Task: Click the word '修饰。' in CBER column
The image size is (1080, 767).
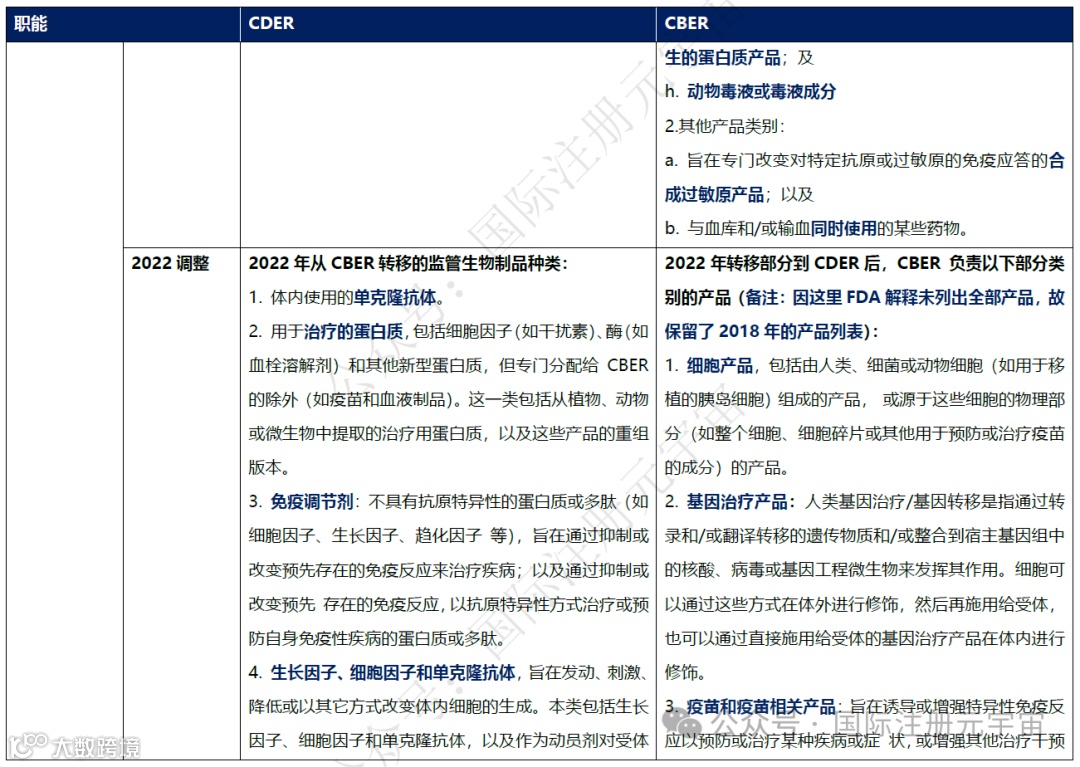Action: tap(685, 673)
